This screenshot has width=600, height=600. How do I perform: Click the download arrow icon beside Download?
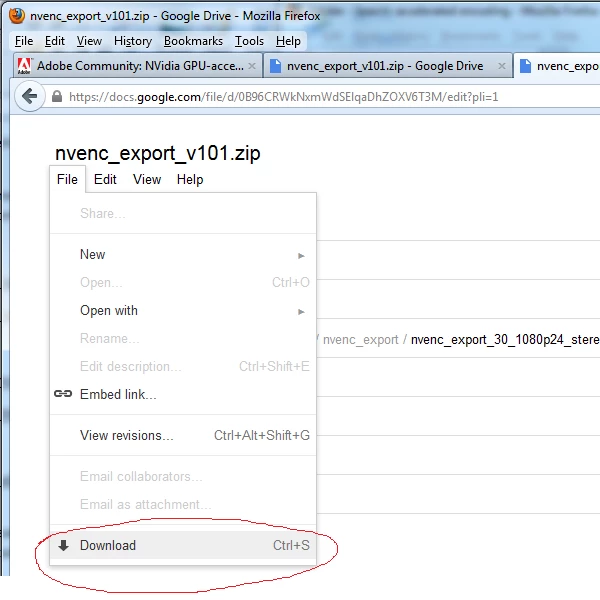pos(64,545)
